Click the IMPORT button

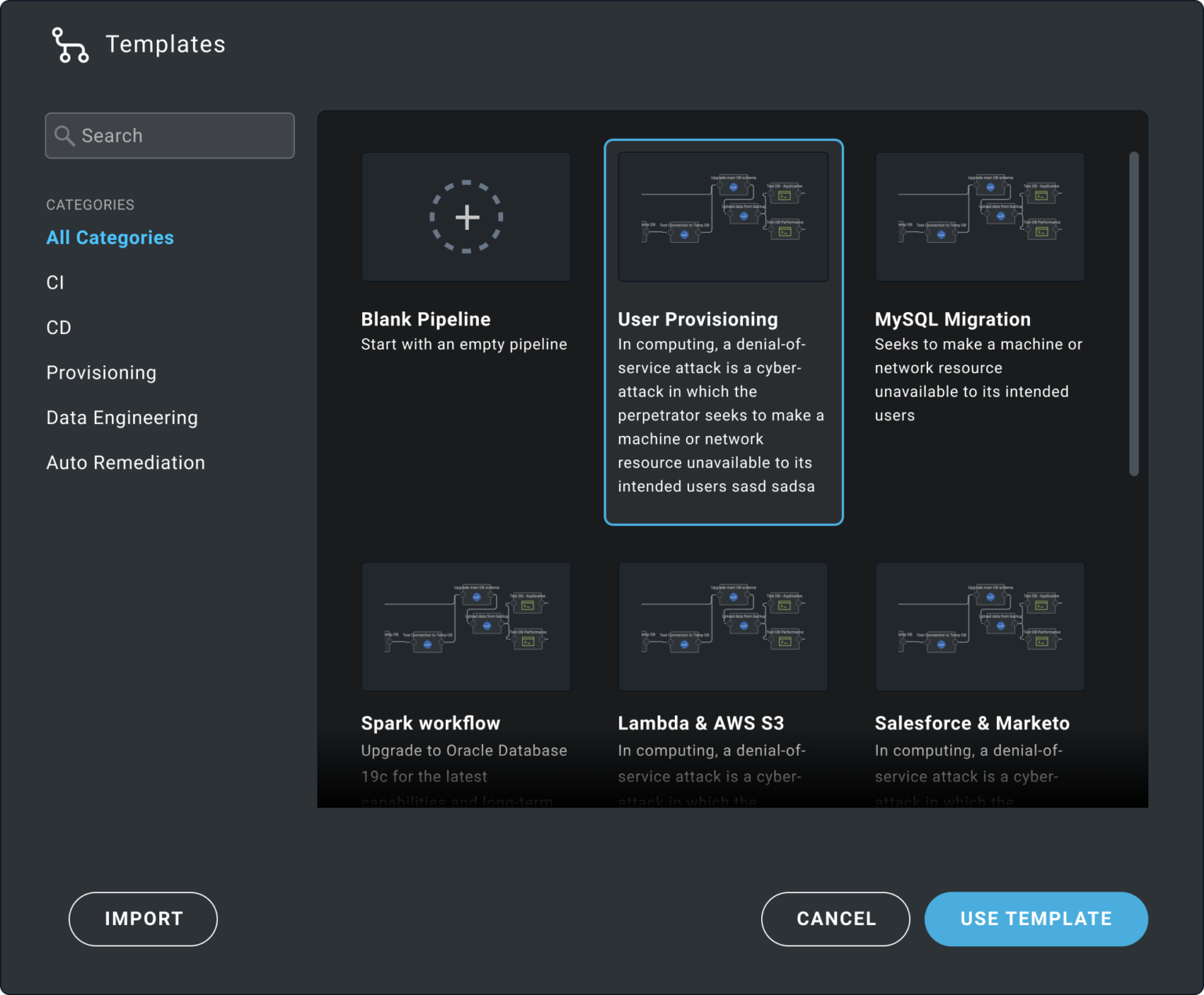[143, 918]
